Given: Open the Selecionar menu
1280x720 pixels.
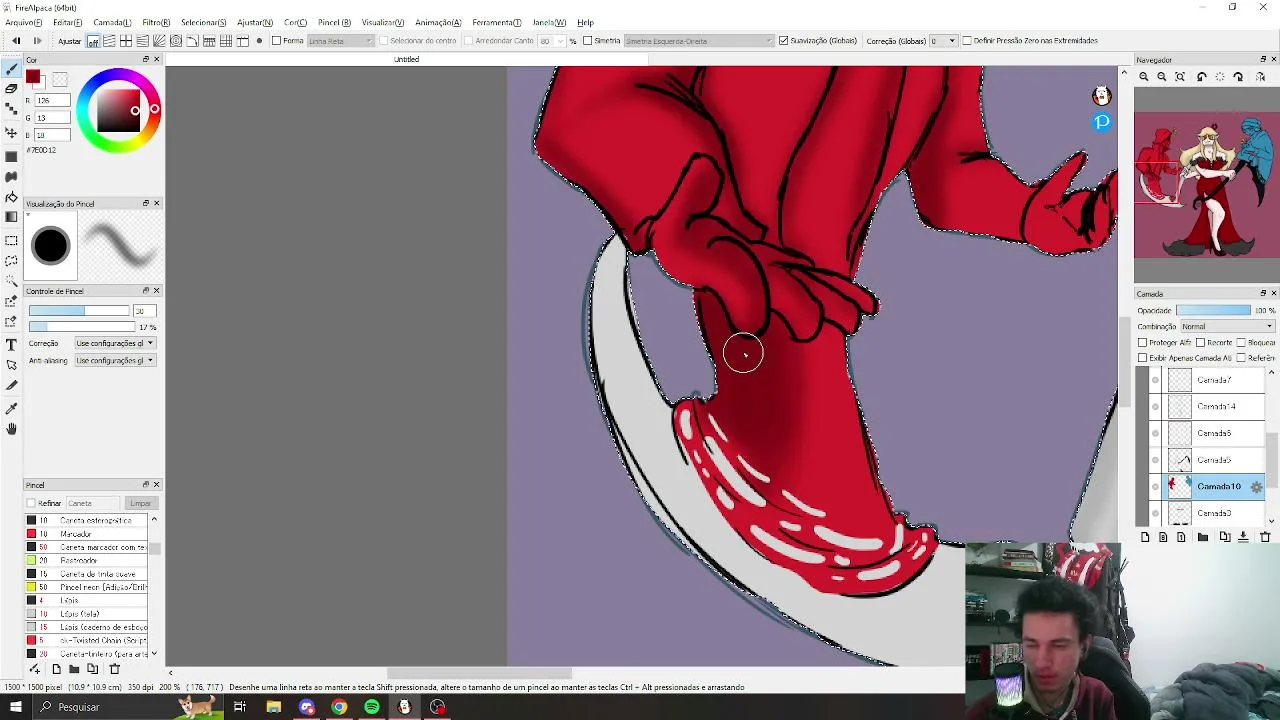Looking at the screenshot, I should tap(204, 22).
